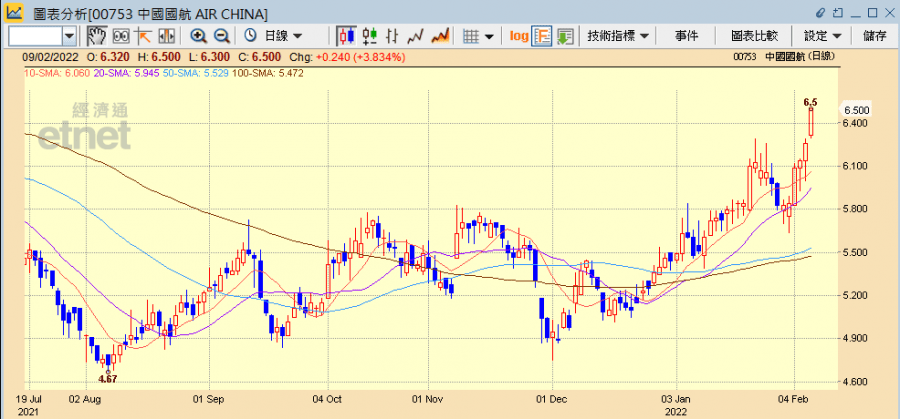The image size is (900, 419).
Task: Toggle the green download arrow panel
Action: coord(565,36)
